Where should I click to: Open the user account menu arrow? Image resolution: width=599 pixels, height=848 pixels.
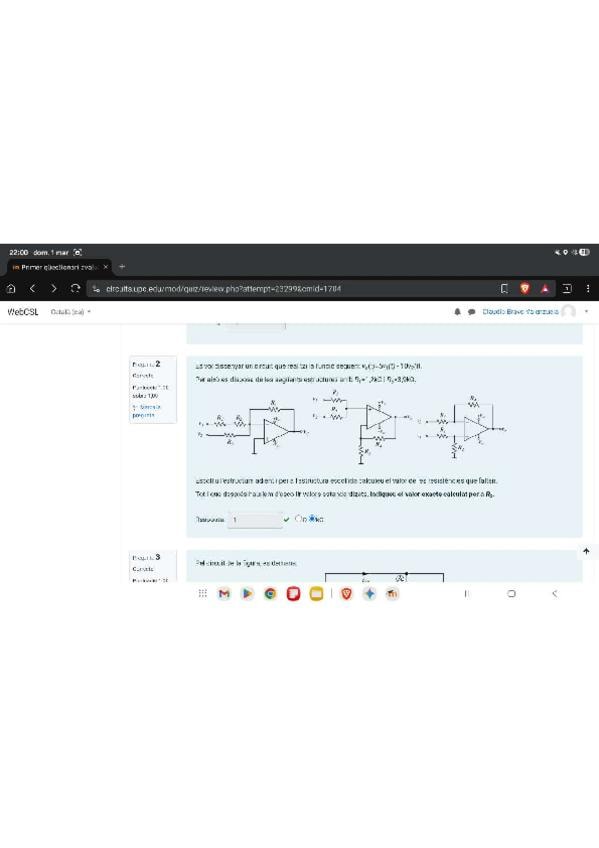tap(587, 312)
